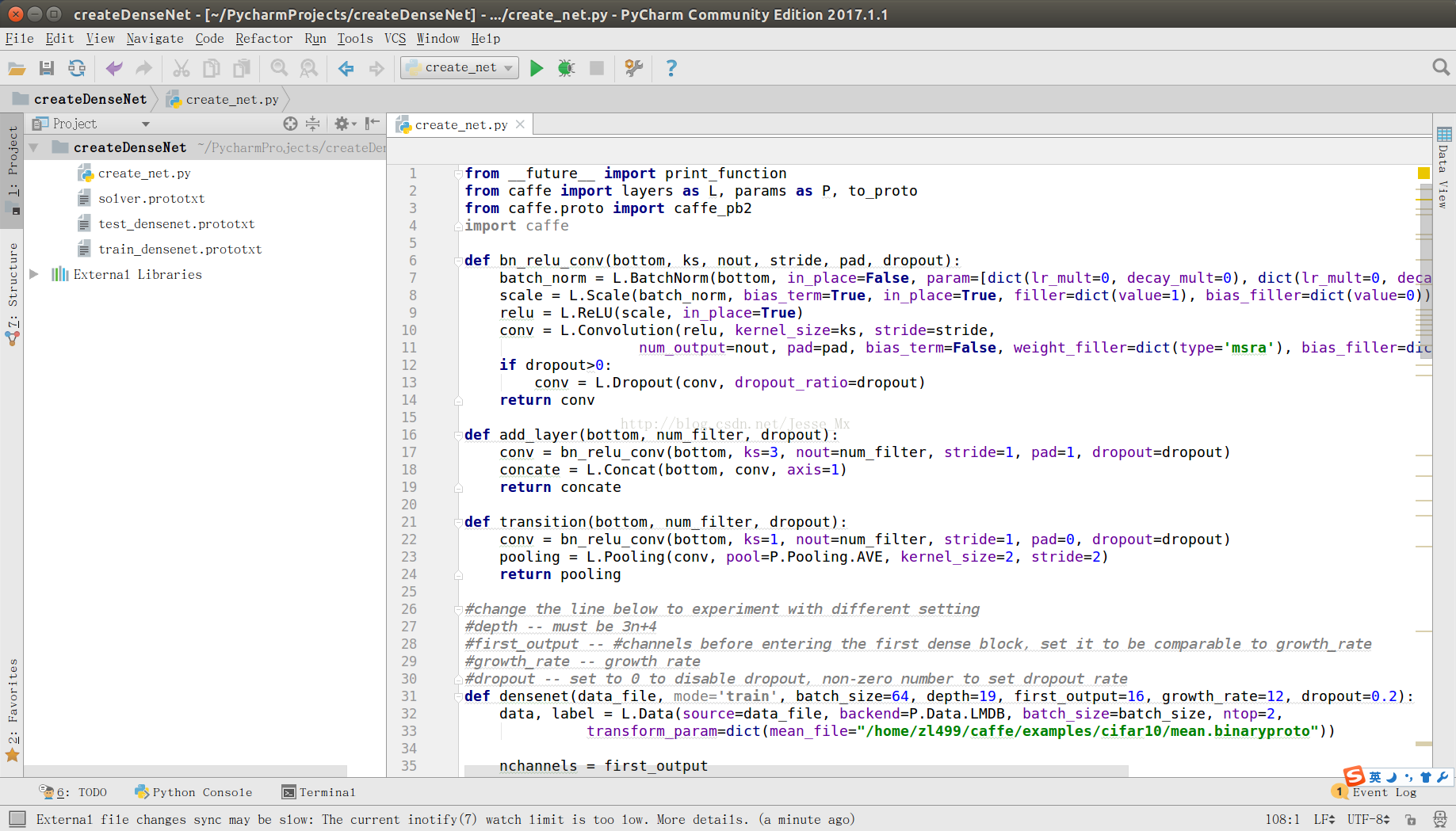Hide the Project panel with hide icon

pos(373,124)
